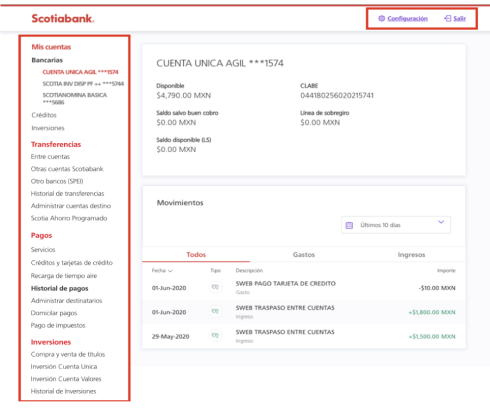The height and width of the screenshot is (408, 490).
Task: Switch to the Gastos tab
Action: pos(304,255)
